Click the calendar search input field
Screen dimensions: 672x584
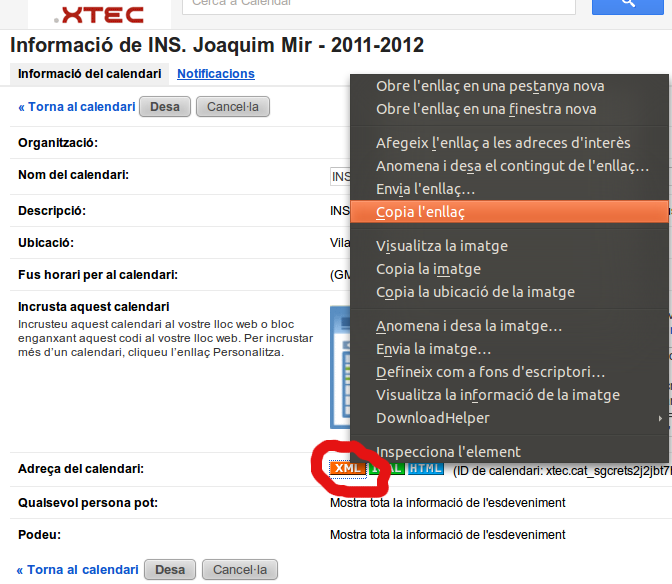[x=379, y=6]
